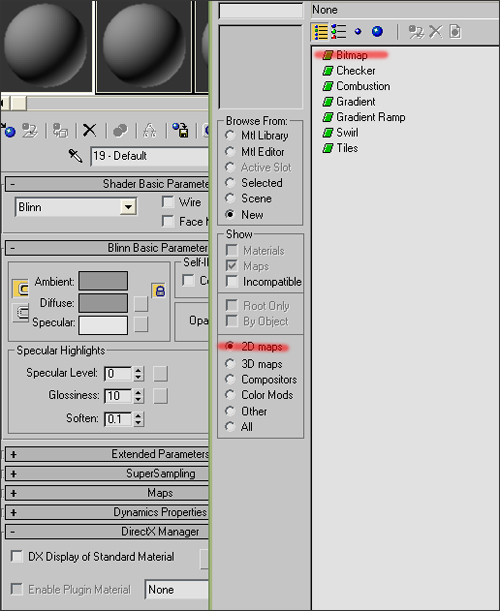Click the material name field 19 - Default
Viewport: 500px width, 611px height.
point(150,156)
